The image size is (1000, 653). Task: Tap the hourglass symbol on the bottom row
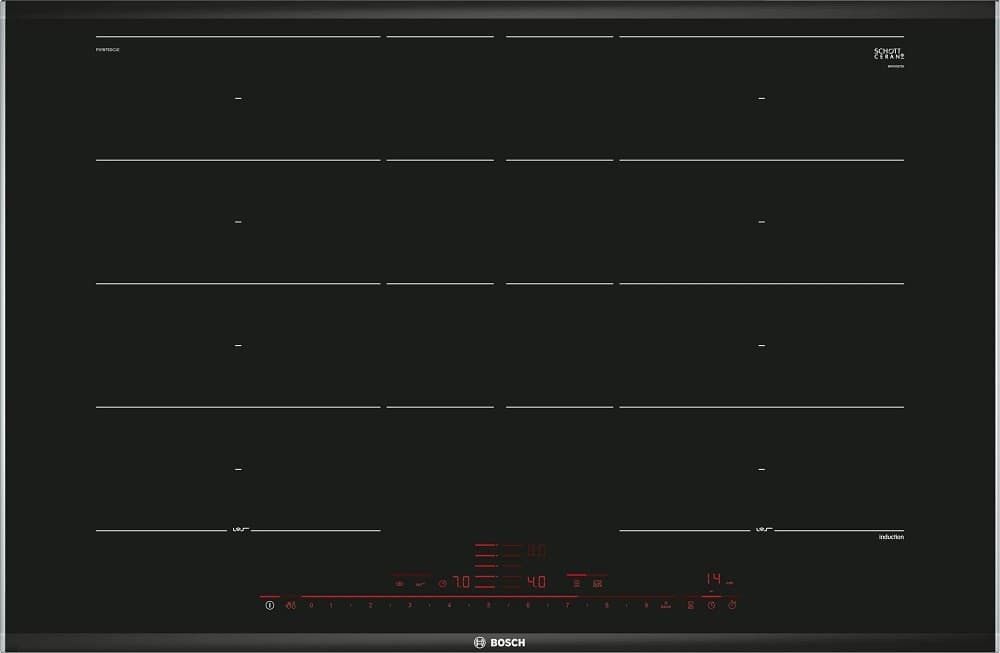tap(691, 605)
